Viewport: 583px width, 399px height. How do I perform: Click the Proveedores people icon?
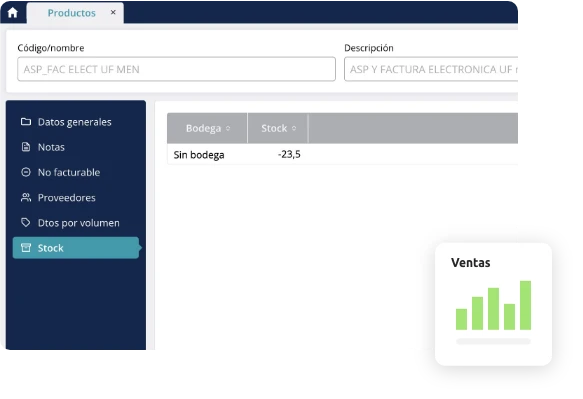26,197
